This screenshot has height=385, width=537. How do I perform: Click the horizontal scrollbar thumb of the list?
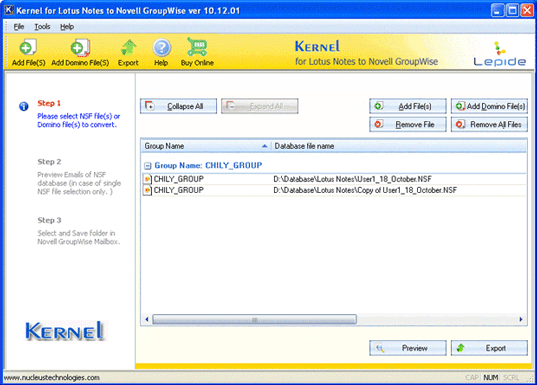[254, 319]
